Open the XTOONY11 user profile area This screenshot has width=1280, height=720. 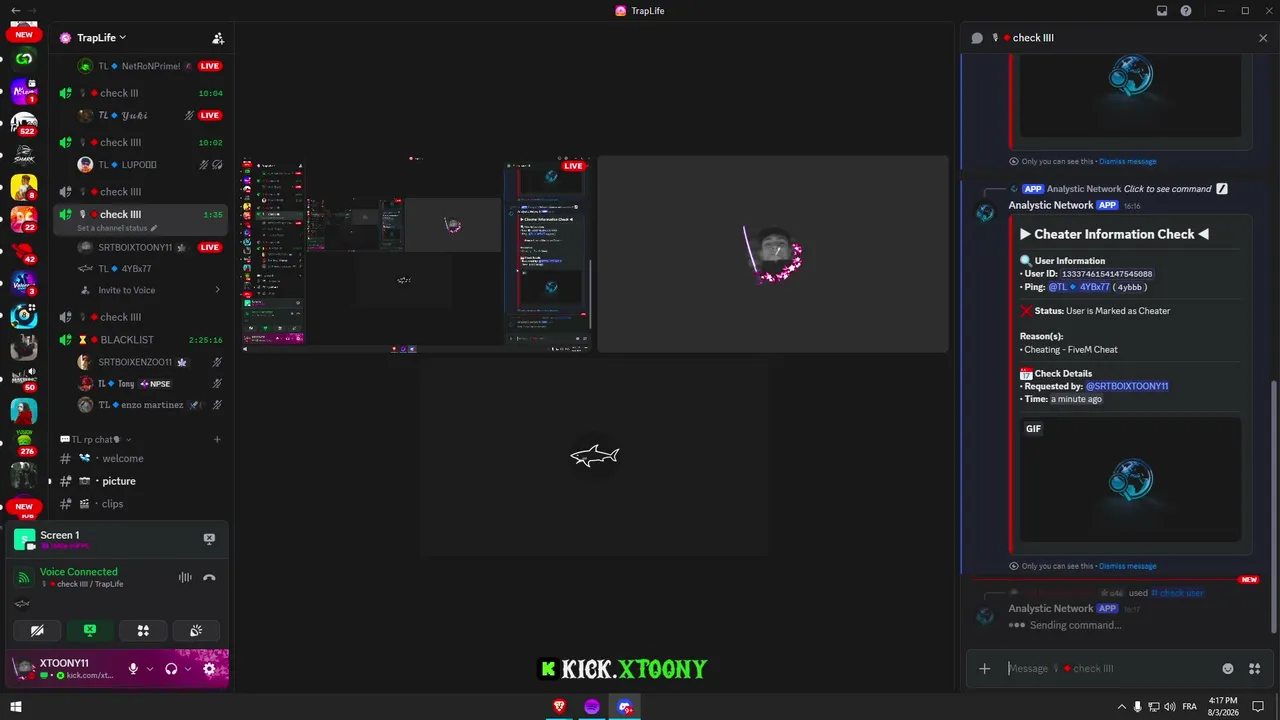tap(65, 668)
